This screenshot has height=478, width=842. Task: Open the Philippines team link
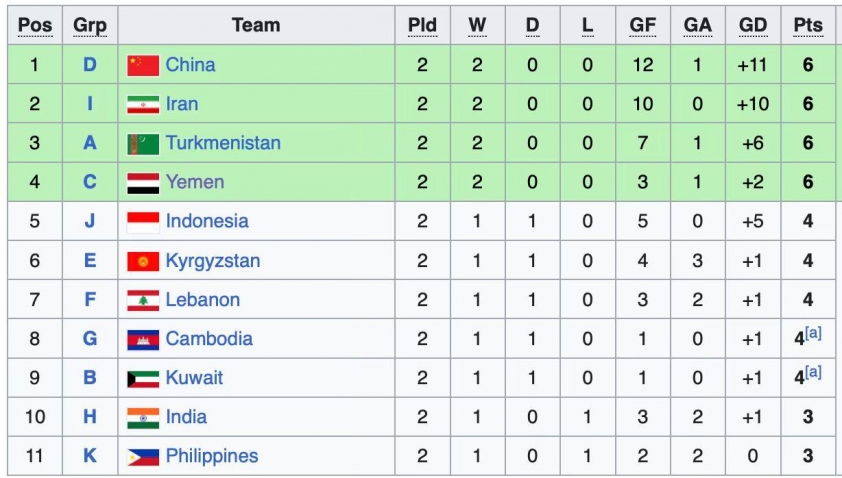tap(211, 456)
